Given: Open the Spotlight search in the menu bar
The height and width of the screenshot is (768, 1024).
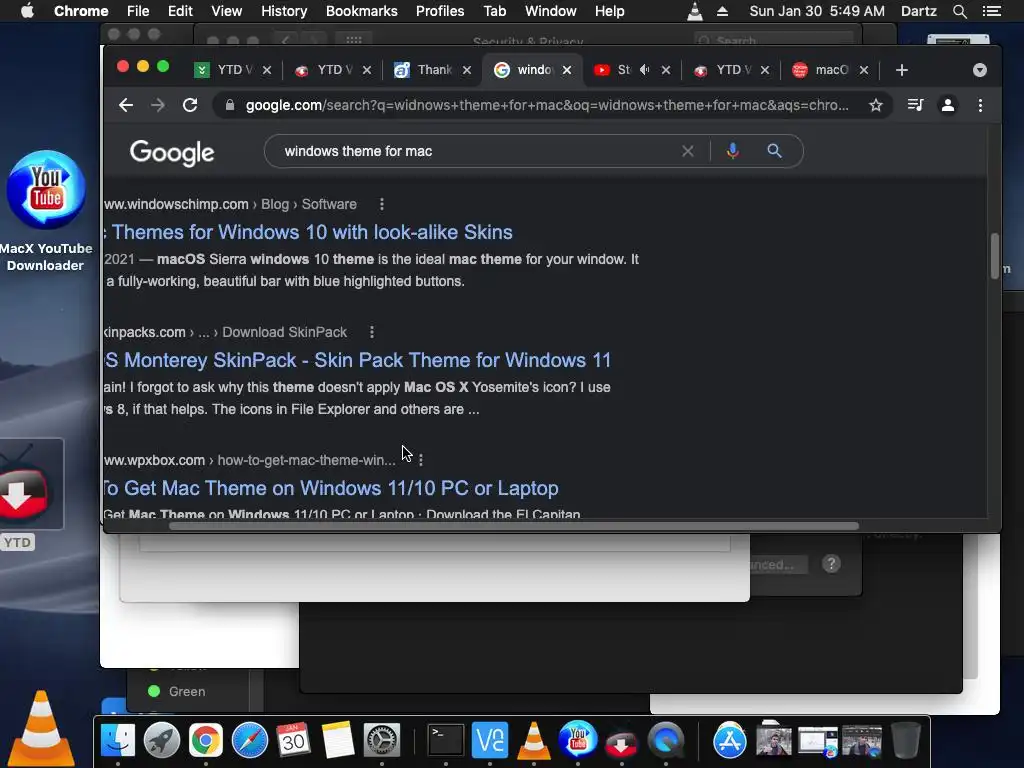Looking at the screenshot, I should point(959,11).
